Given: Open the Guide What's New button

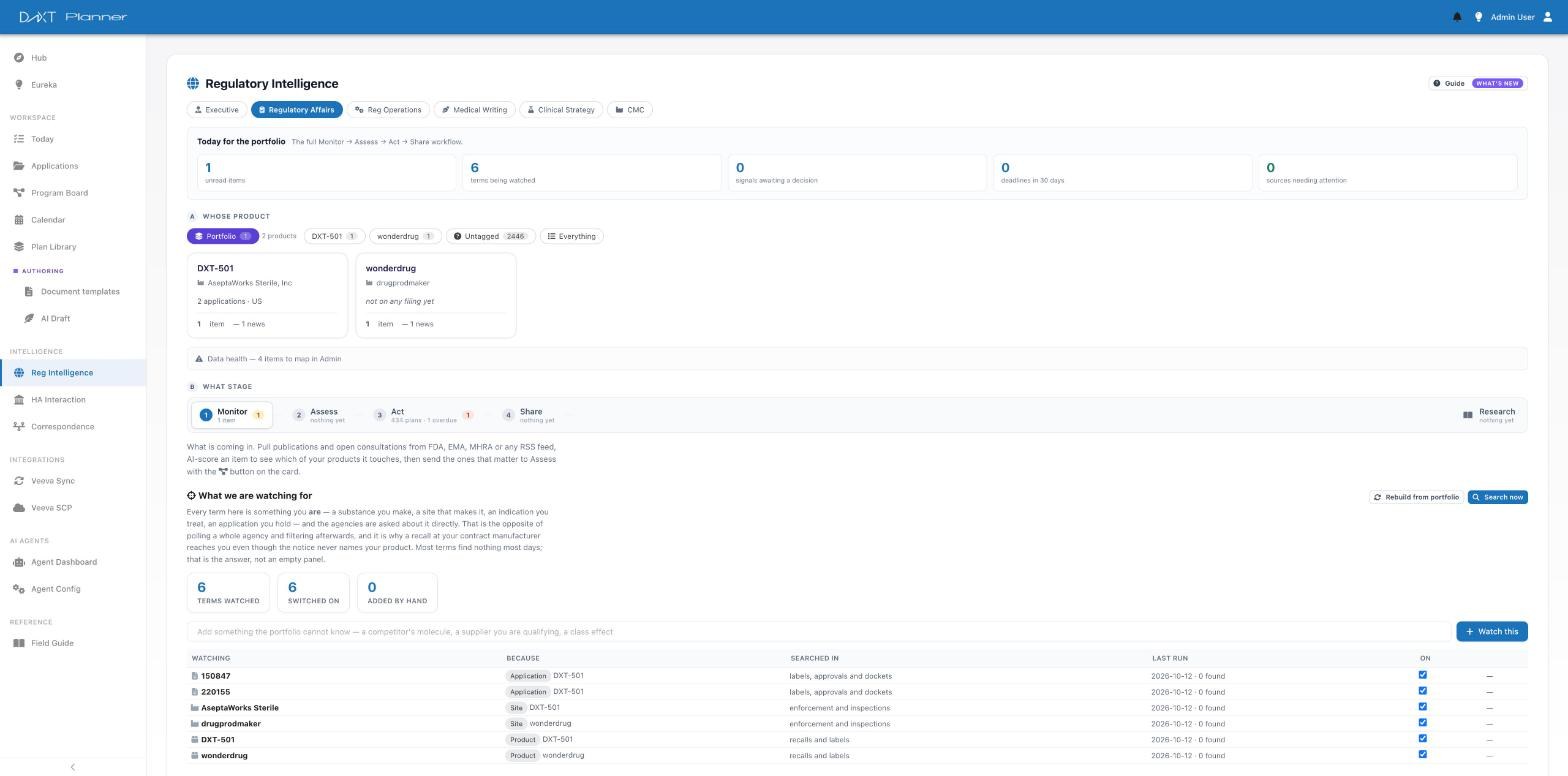Looking at the screenshot, I should (x=1477, y=83).
